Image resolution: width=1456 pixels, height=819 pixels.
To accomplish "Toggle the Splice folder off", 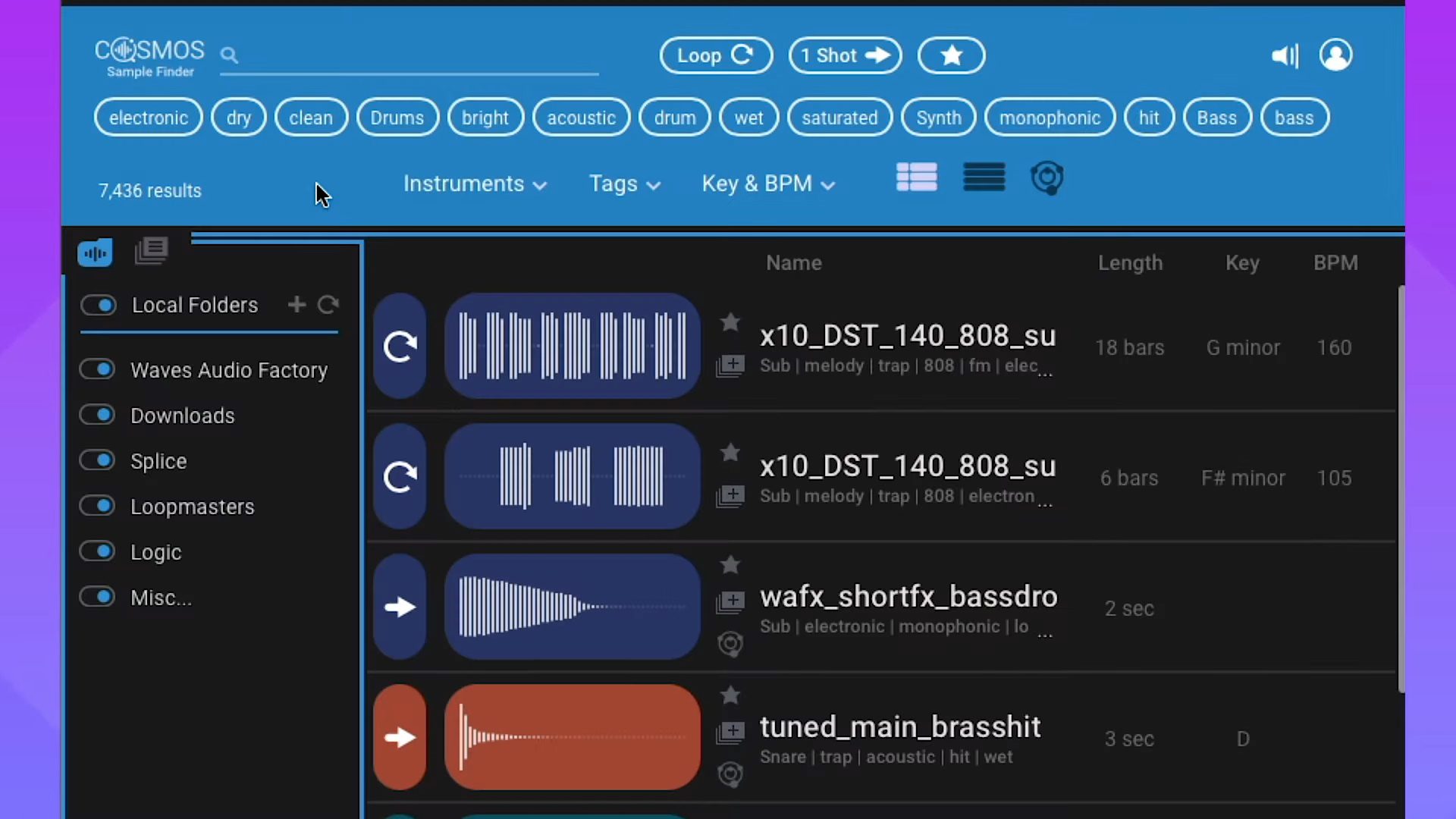I will [x=98, y=460].
